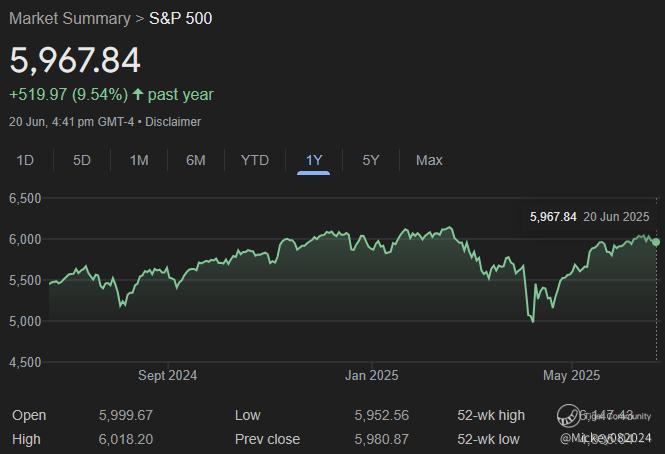This screenshot has width=665, height=454.
Task: Click the Sept 2024 axis label
Action: pyautogui.click(x=167, y=376)
